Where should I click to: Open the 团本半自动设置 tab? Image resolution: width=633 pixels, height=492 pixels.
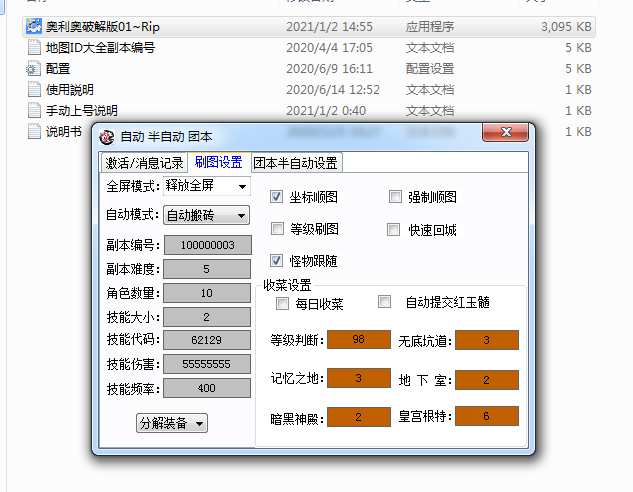click(295, 163)
